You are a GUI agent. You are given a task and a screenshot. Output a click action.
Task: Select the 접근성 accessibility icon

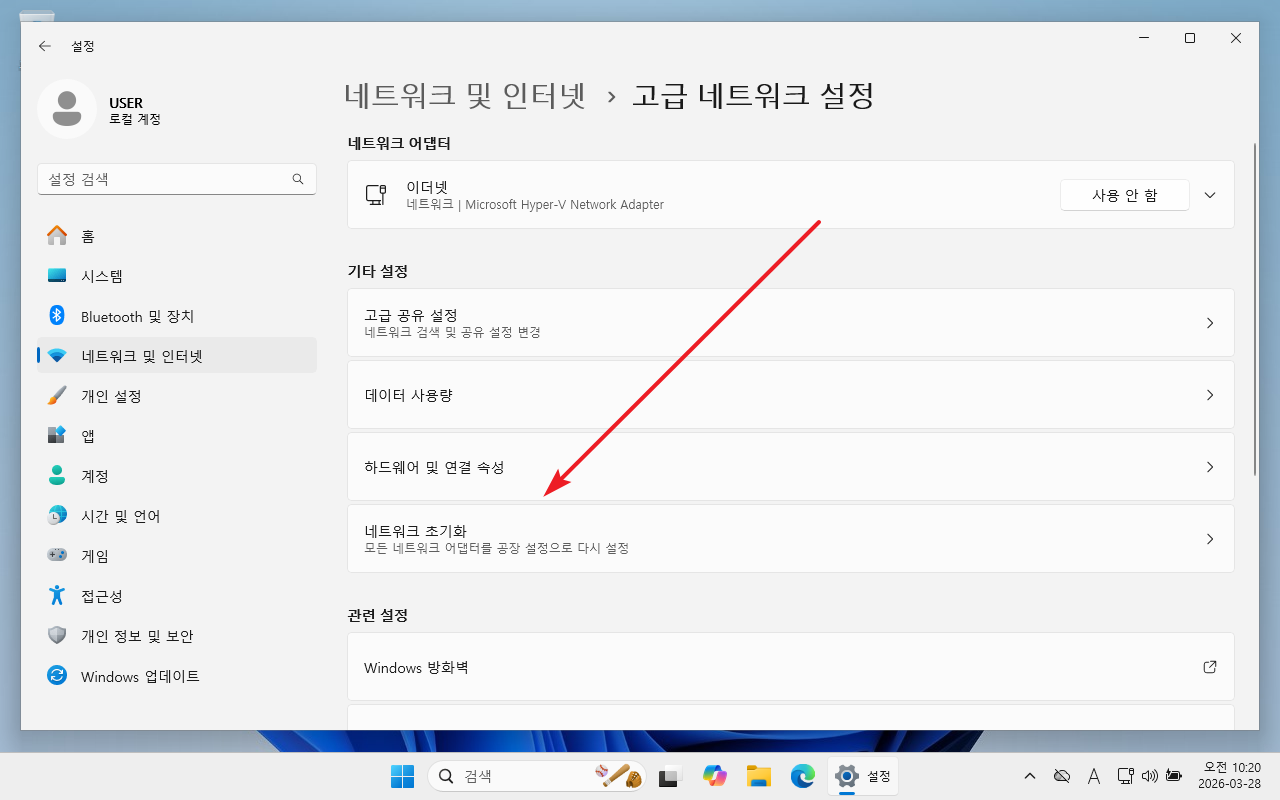pyautogui.click(x=57, y=596)
